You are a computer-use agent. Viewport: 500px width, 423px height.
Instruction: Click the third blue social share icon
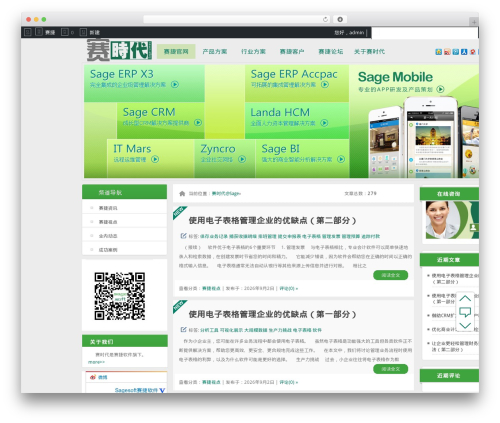455,52
